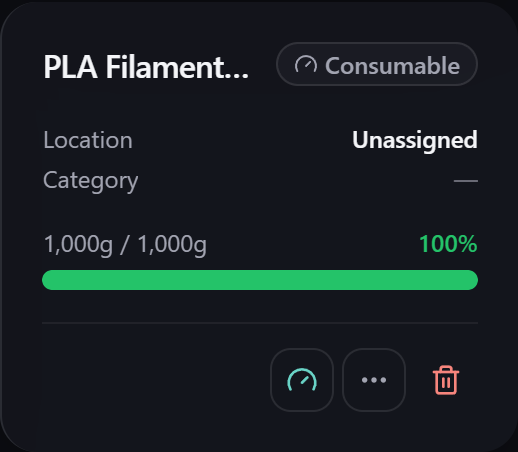Click the divider line above the action buttons

(x=260, y=323)
